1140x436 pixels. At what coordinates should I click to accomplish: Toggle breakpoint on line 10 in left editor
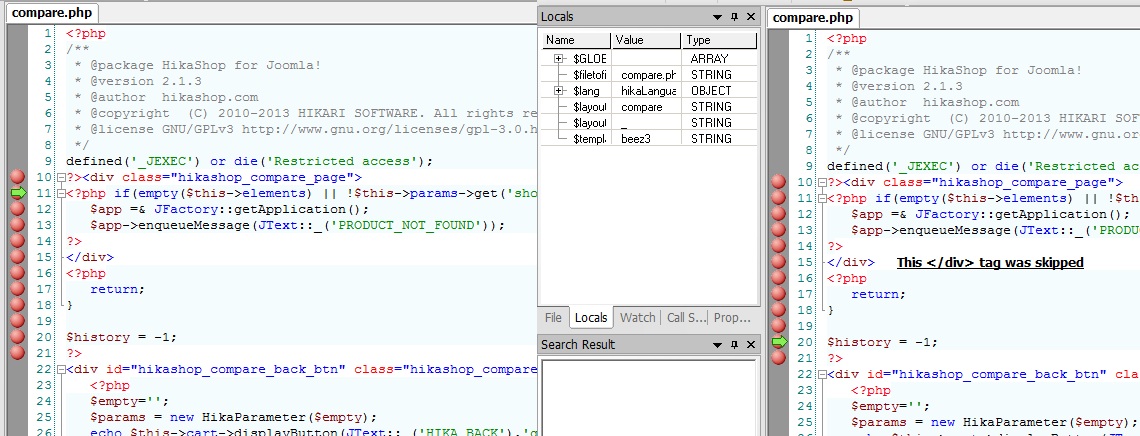16,177
